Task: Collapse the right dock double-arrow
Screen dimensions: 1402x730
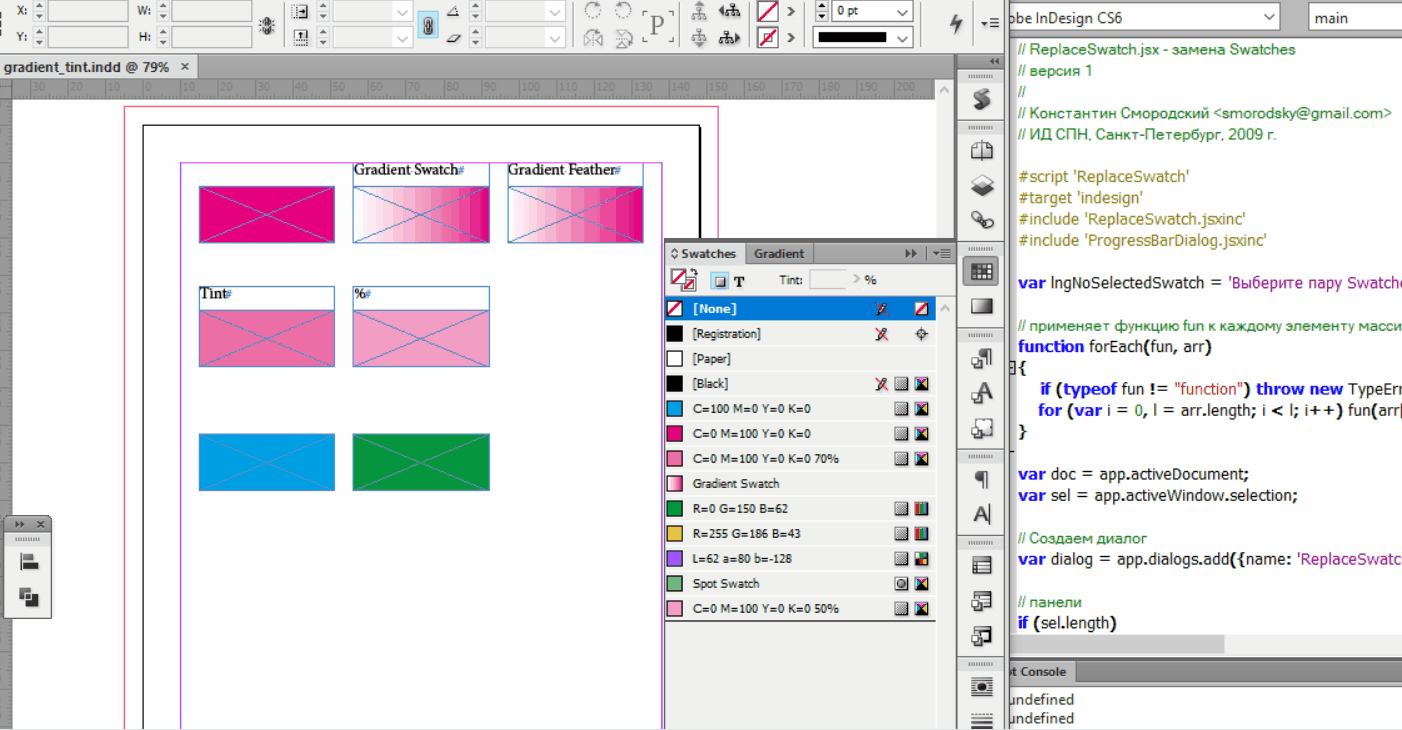Action: 994,61
